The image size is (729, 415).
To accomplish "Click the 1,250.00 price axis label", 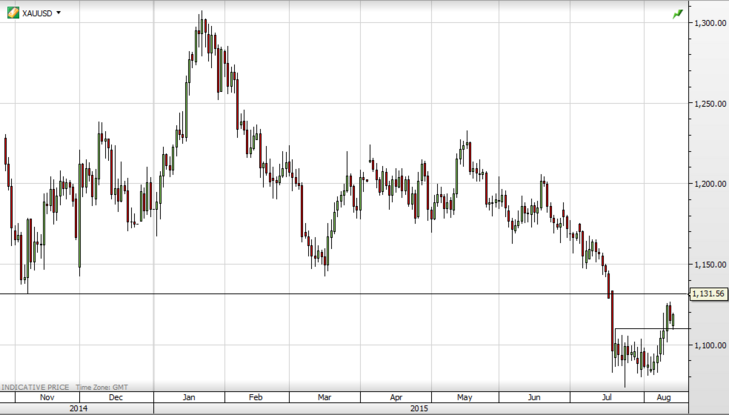I will [709, 104].
